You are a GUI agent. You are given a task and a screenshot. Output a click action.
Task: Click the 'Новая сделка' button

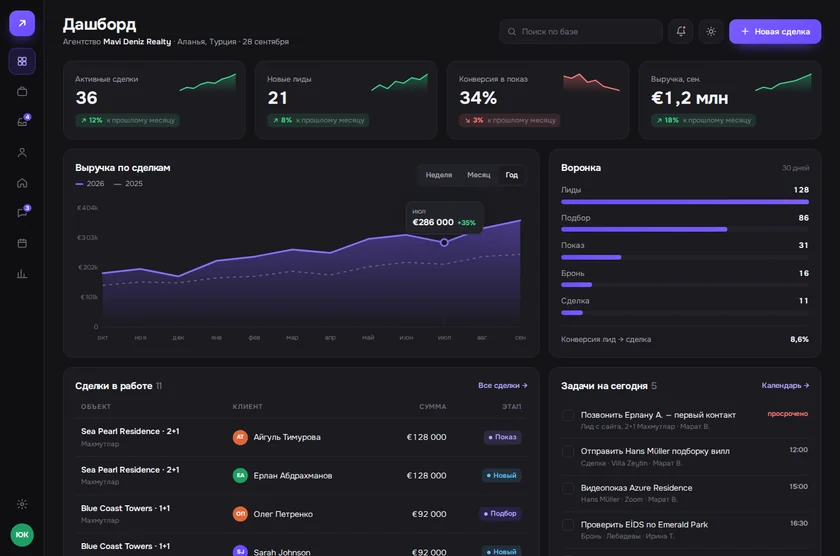(x=775, y=32)
